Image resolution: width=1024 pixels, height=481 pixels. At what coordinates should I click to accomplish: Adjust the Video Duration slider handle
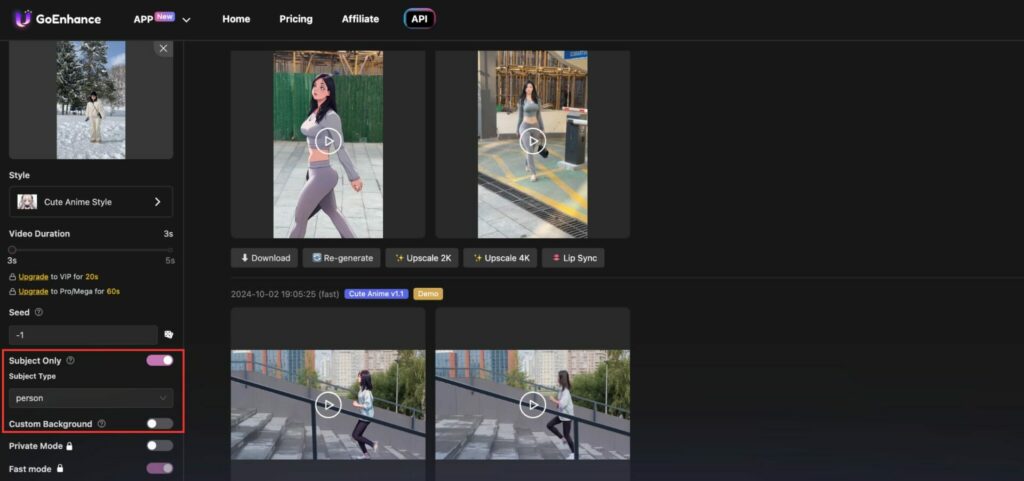12,249
